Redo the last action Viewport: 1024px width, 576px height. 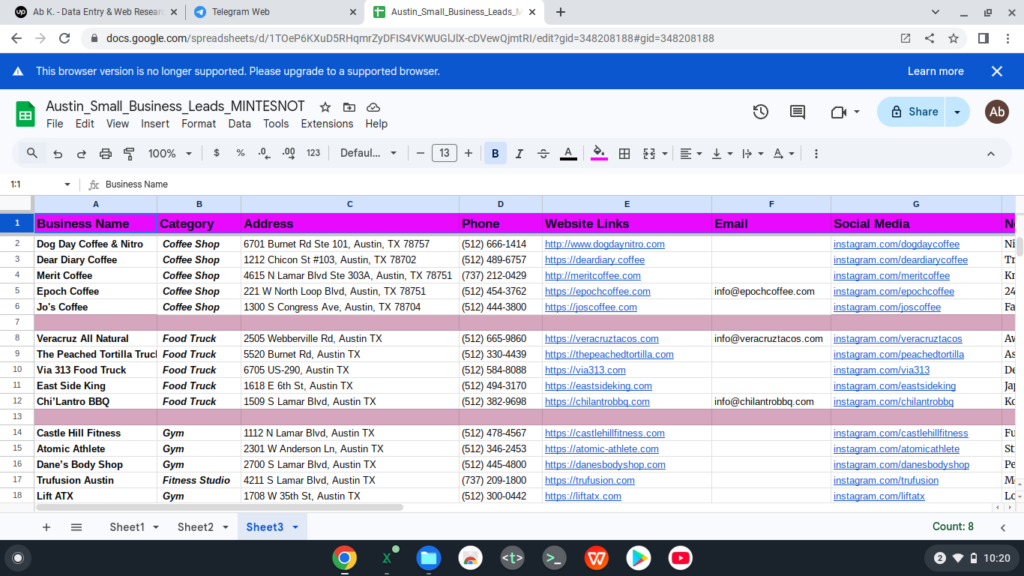point(81,153)
